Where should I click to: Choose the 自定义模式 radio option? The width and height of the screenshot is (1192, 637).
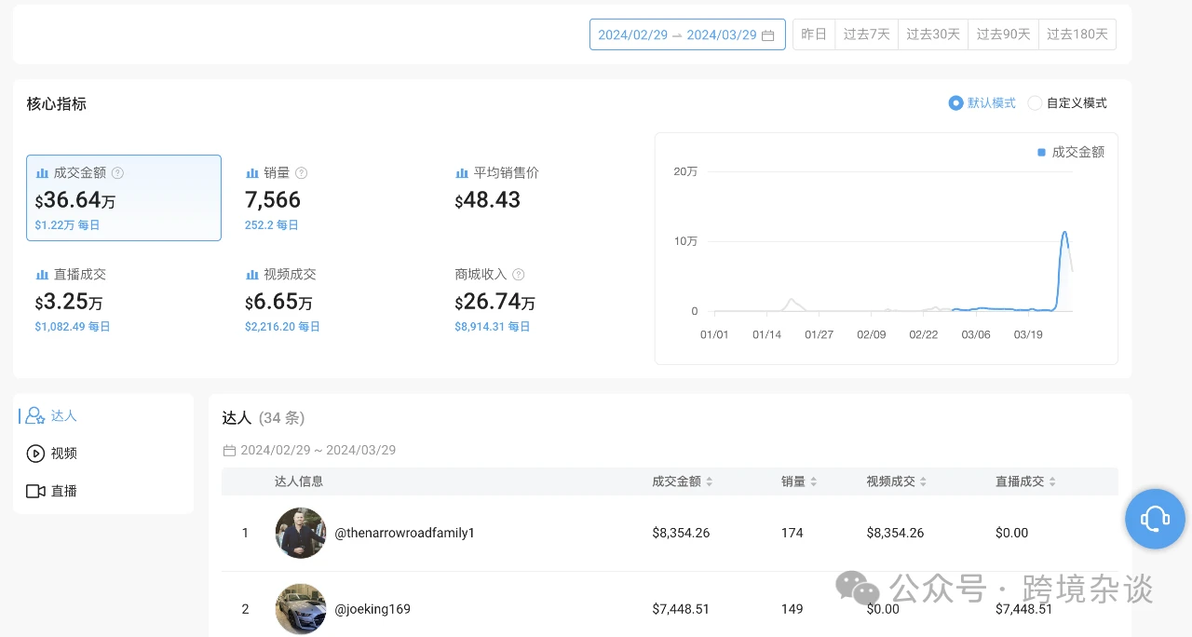(1067, 103)
